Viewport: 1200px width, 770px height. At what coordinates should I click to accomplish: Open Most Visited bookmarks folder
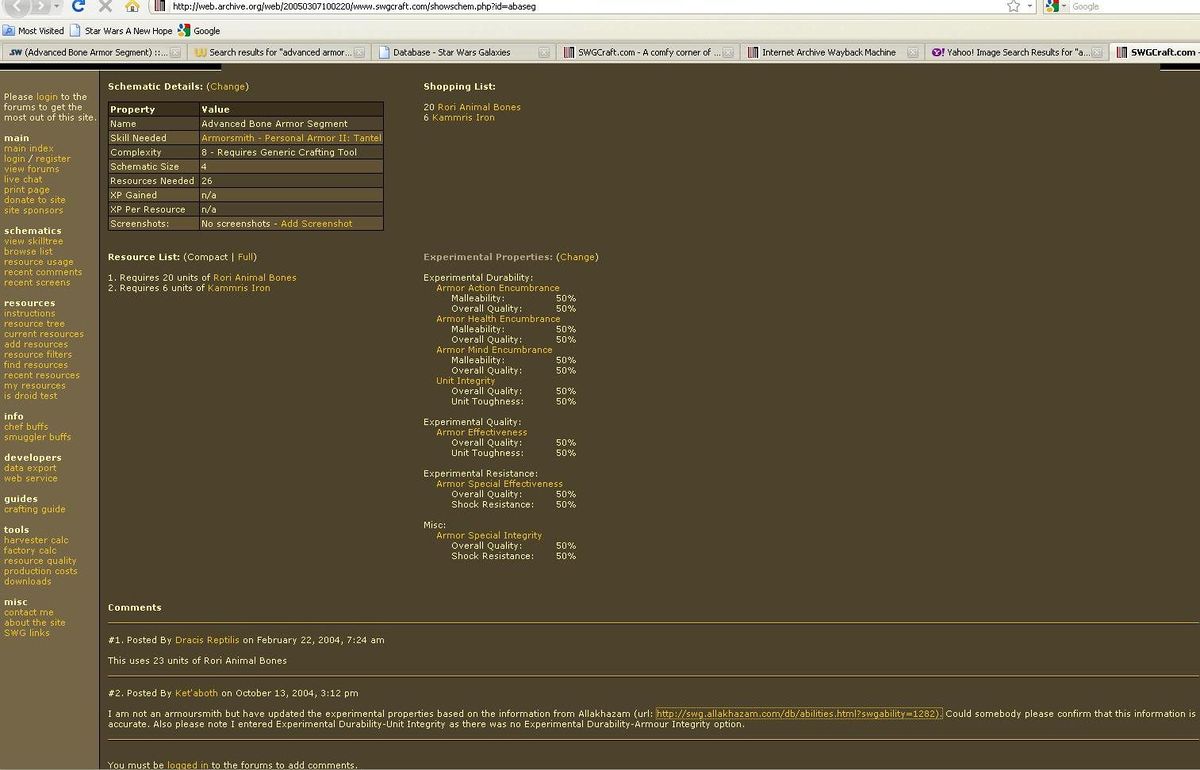[x=34, y=31]
